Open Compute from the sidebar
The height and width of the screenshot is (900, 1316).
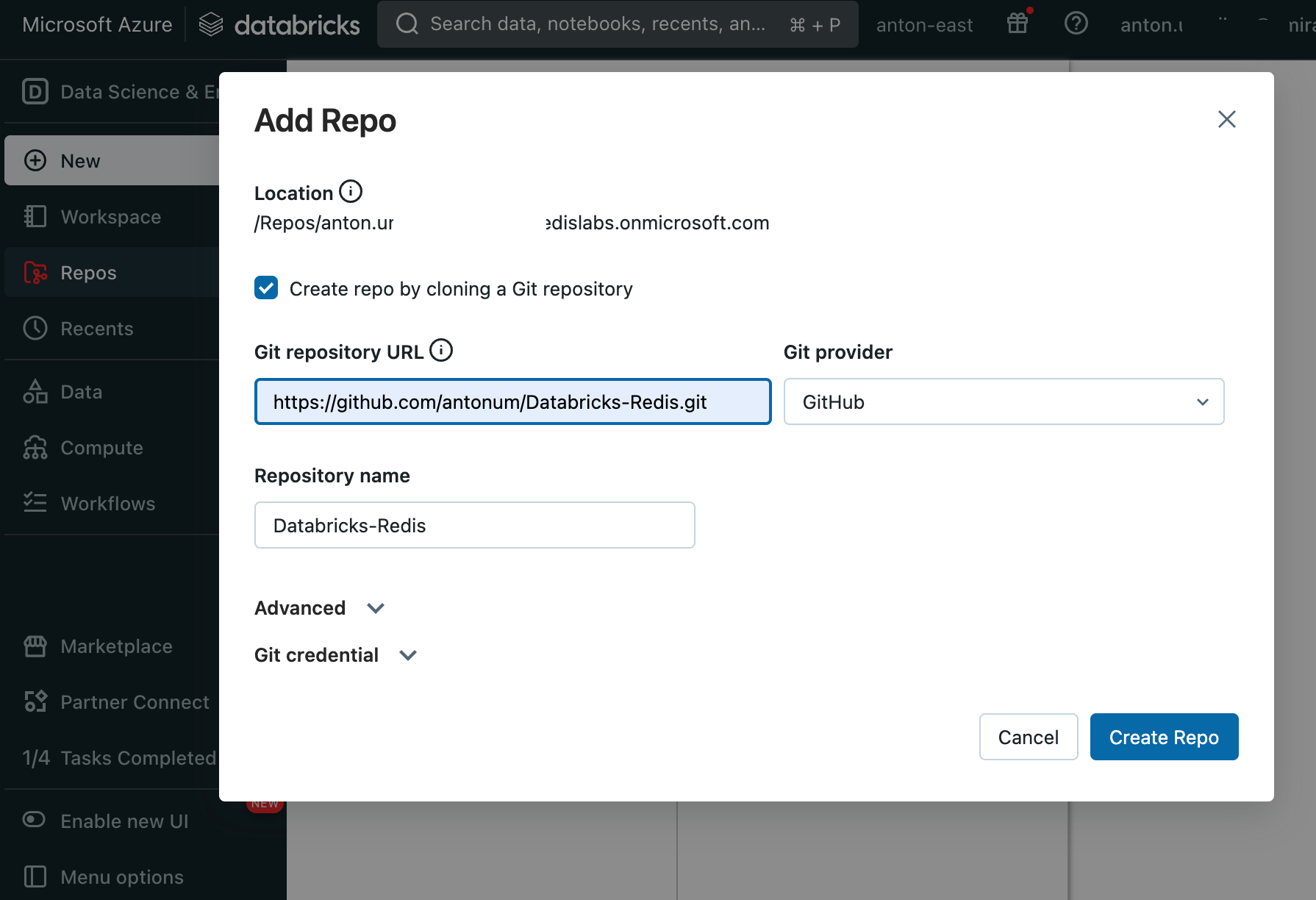point(112,447)
